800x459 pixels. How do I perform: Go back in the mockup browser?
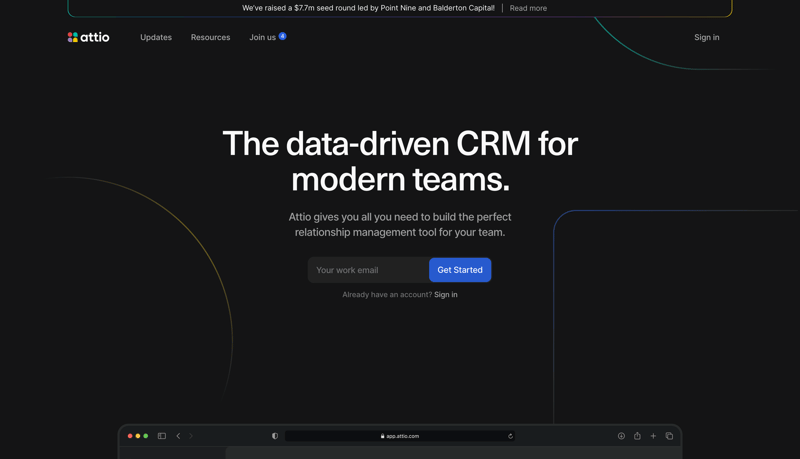click(178, 436)
